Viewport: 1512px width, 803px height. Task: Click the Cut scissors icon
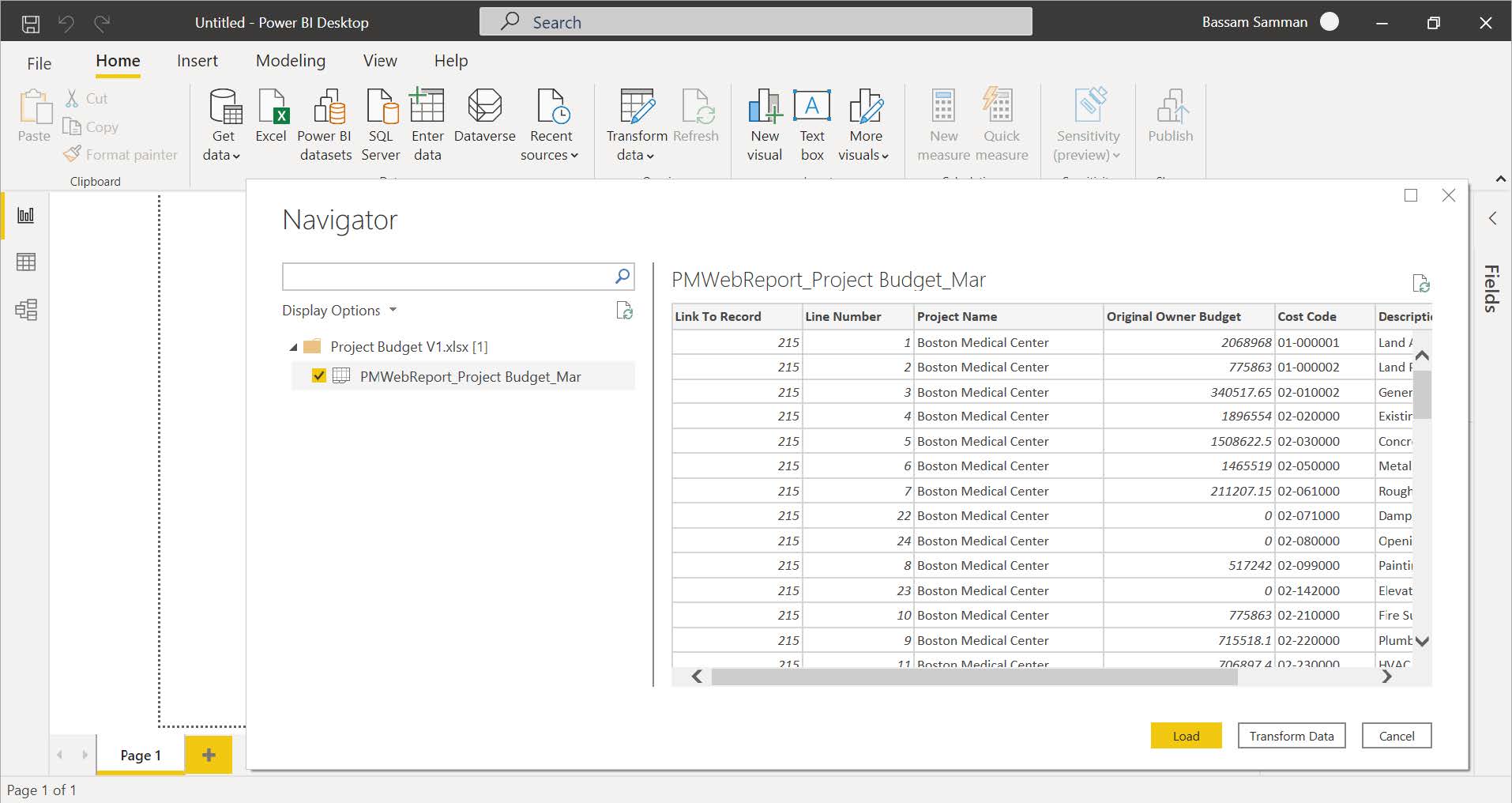point(72,98)
